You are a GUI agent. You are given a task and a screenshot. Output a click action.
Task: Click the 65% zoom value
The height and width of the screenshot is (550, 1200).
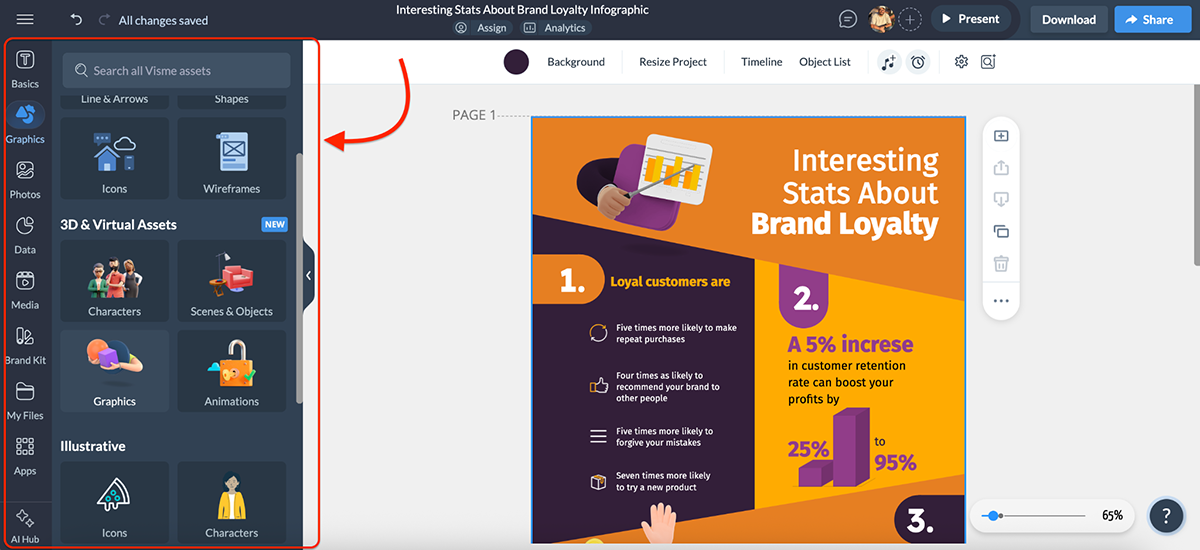point(1112,516)
